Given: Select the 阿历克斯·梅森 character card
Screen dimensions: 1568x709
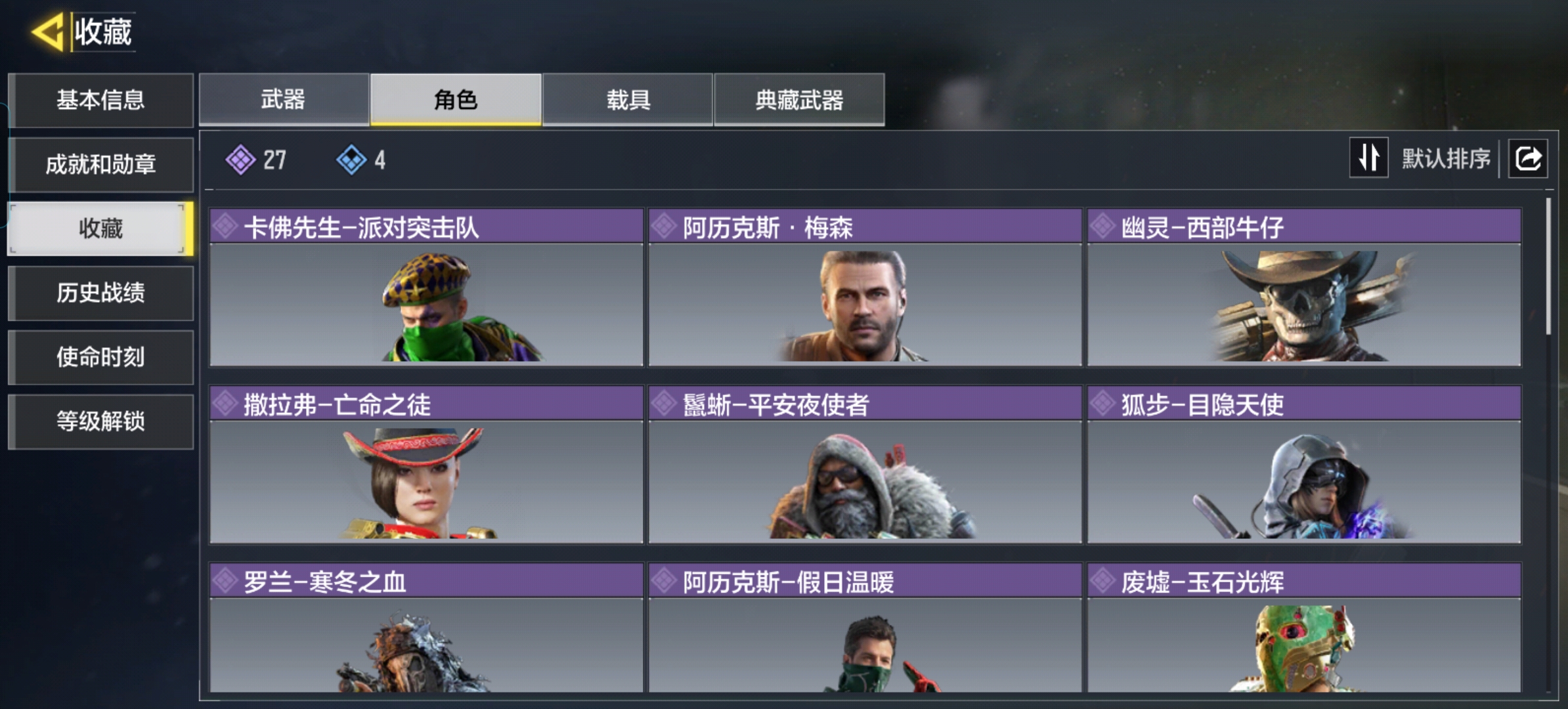Looking at the screenshot, I should [x=865, y=288].
